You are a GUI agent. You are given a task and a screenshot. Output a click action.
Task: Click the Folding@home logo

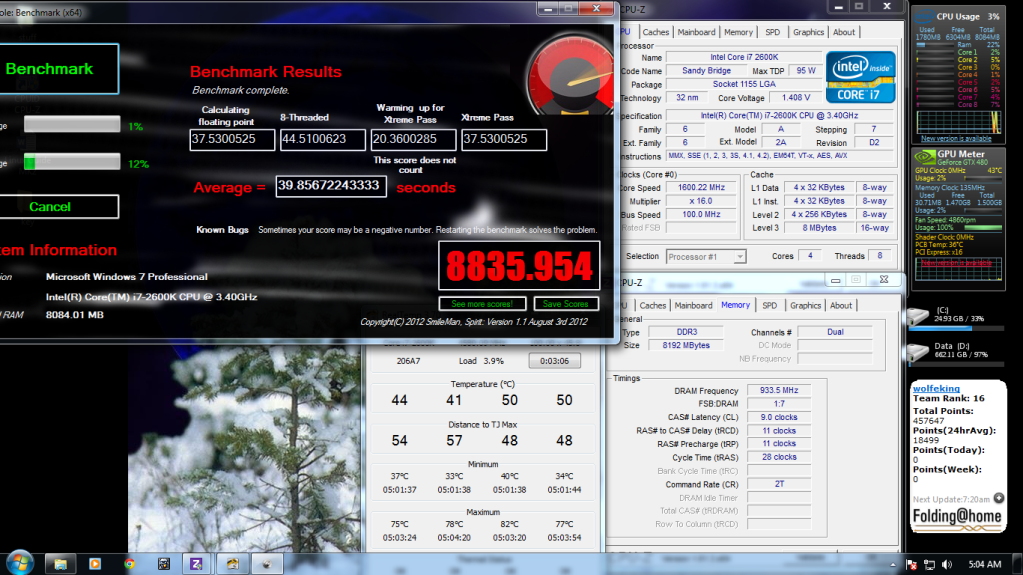(957, 517)
